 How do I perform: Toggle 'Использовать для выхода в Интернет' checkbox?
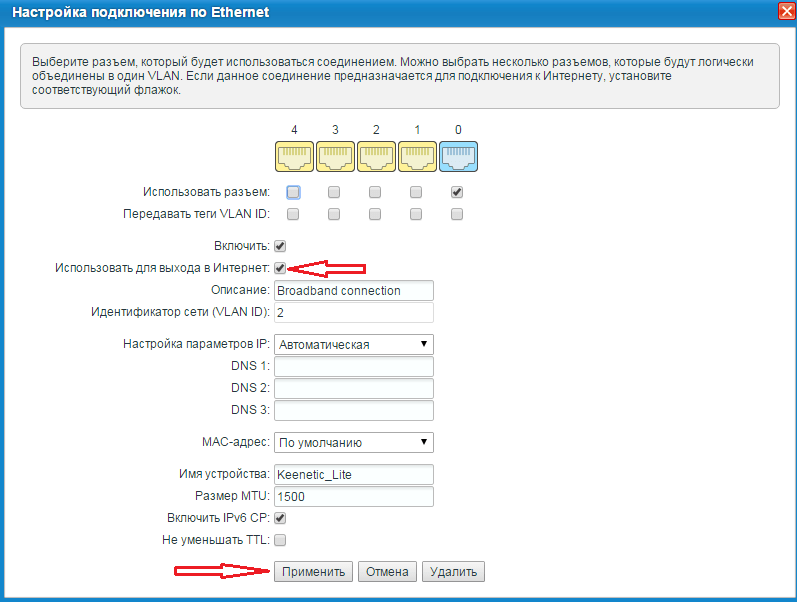point(280,268)
